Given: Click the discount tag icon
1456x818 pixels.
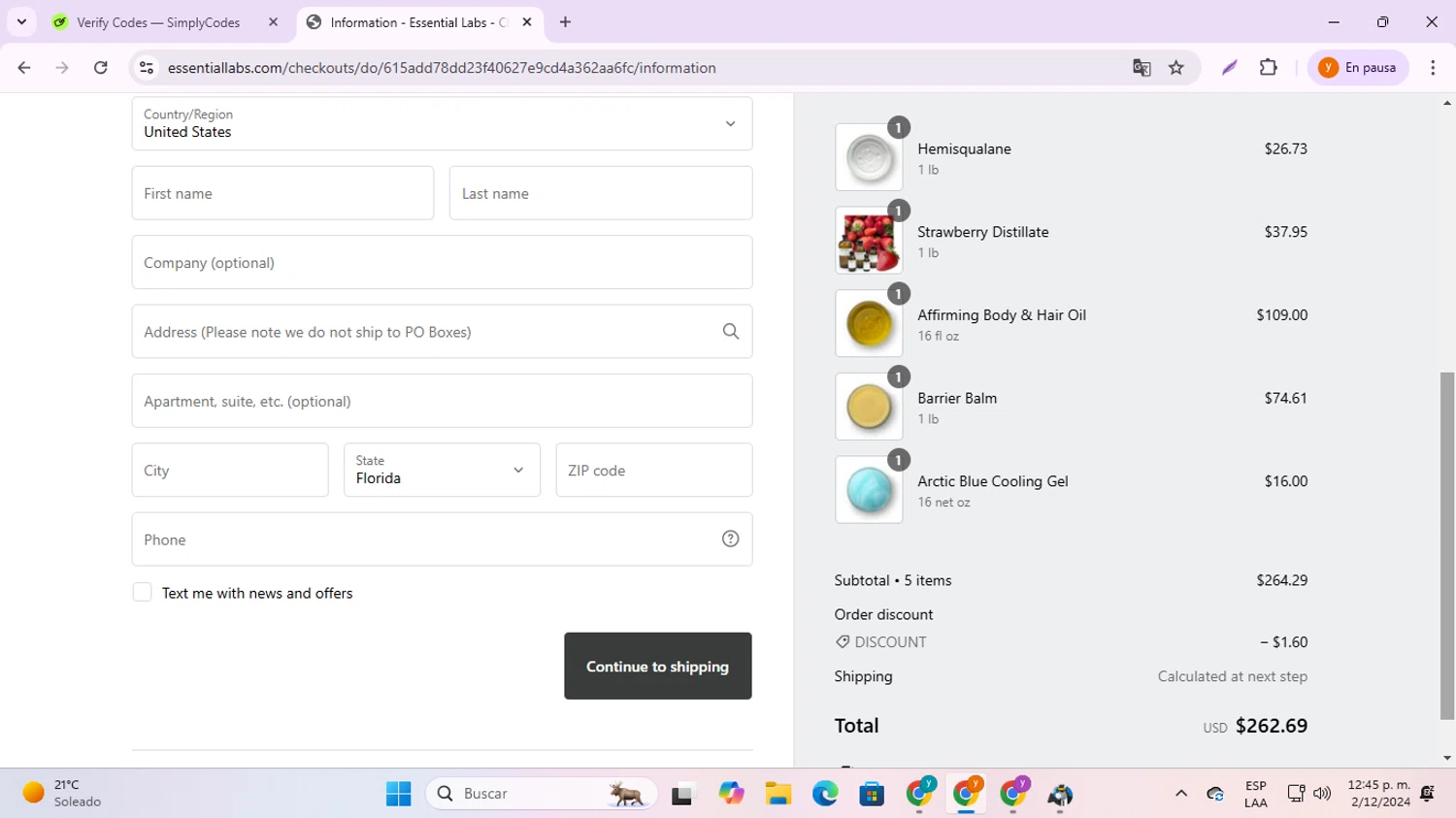Looking at the screenshot, I should (x=843, y=641).
